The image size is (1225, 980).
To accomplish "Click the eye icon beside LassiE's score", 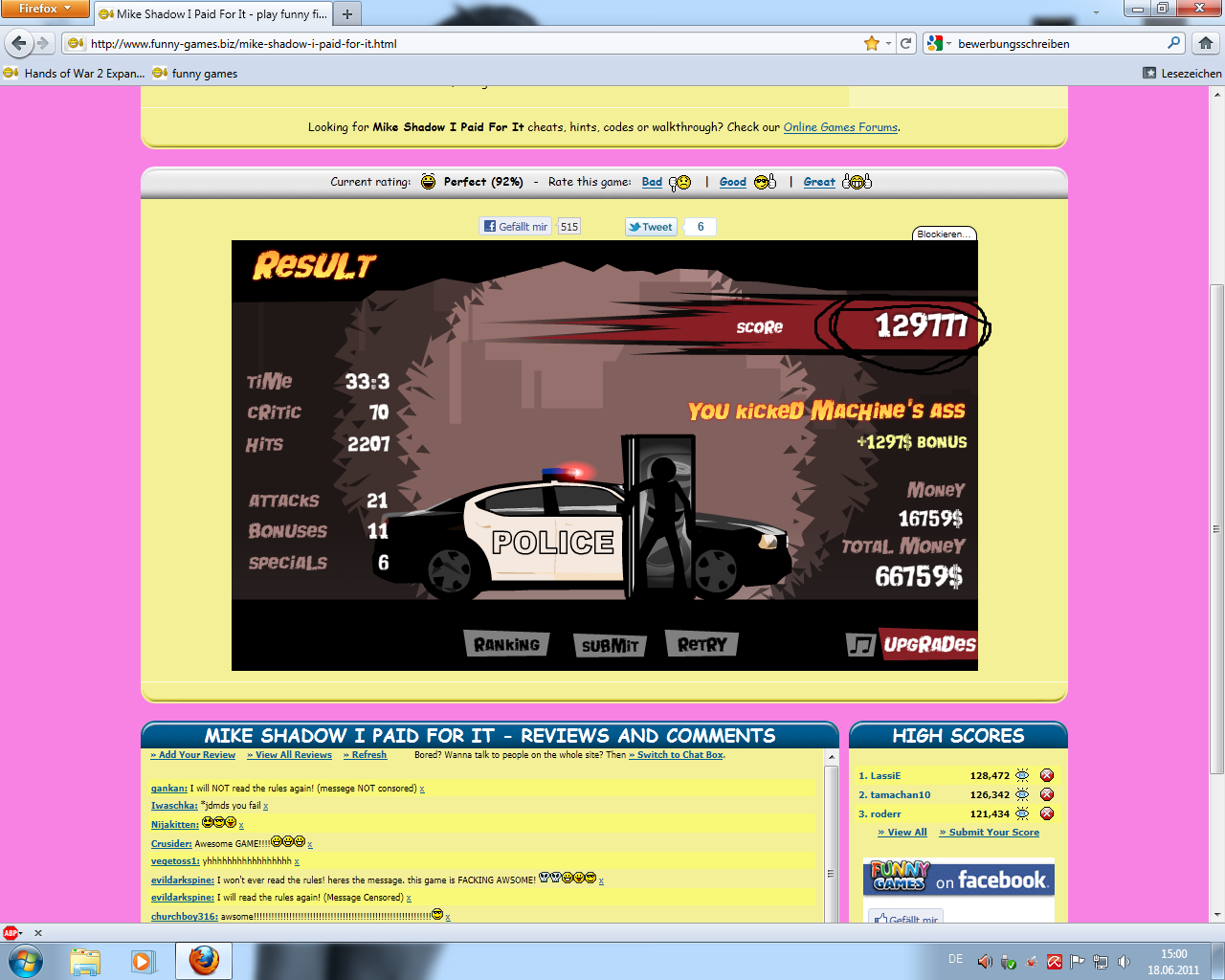I will (1022, 775).
